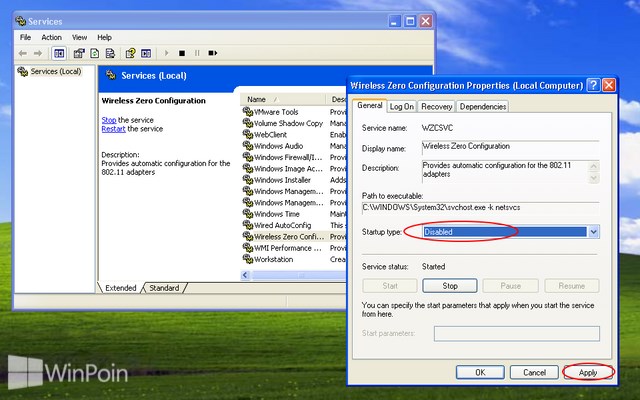Minimize the Services window

pos(394,21)
